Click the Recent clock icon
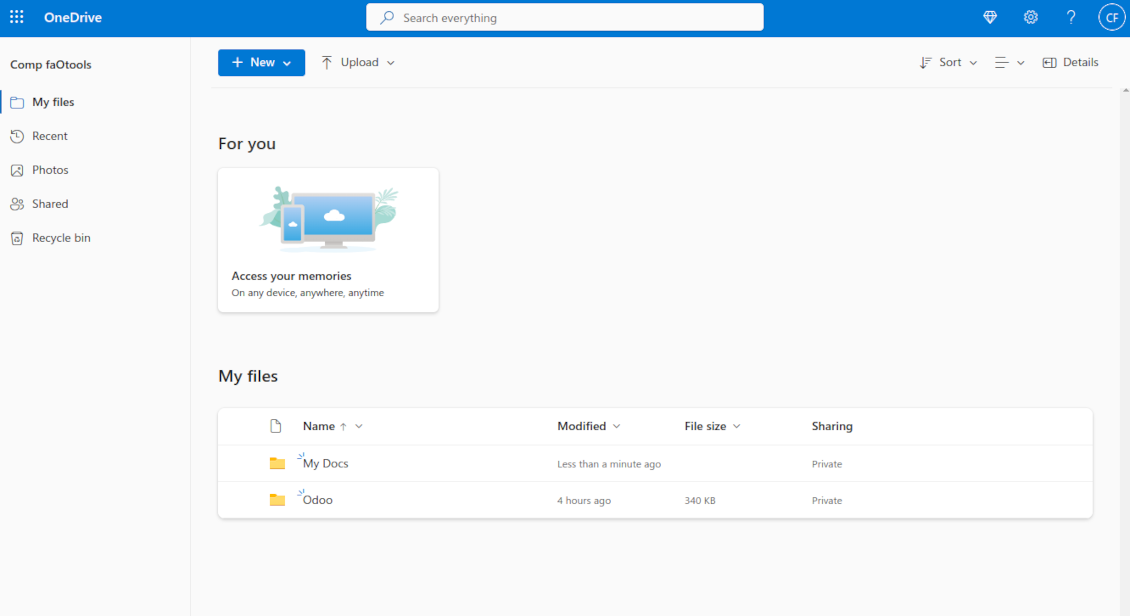 point(17,136)
